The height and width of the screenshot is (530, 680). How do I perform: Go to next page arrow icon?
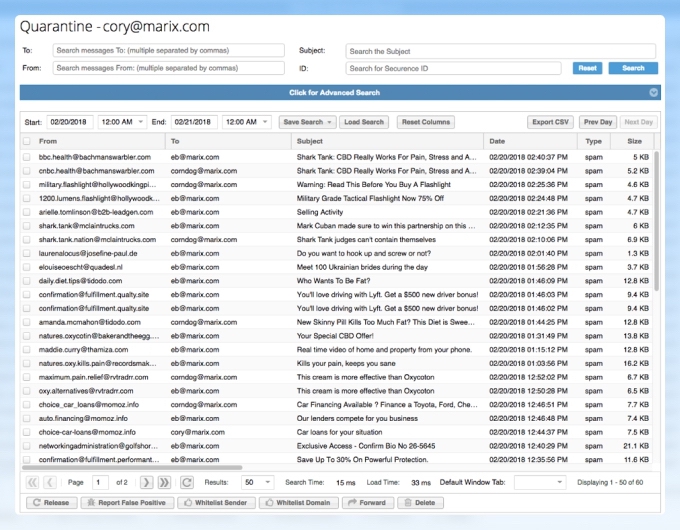pyautogui.click(x=147, y=482)
